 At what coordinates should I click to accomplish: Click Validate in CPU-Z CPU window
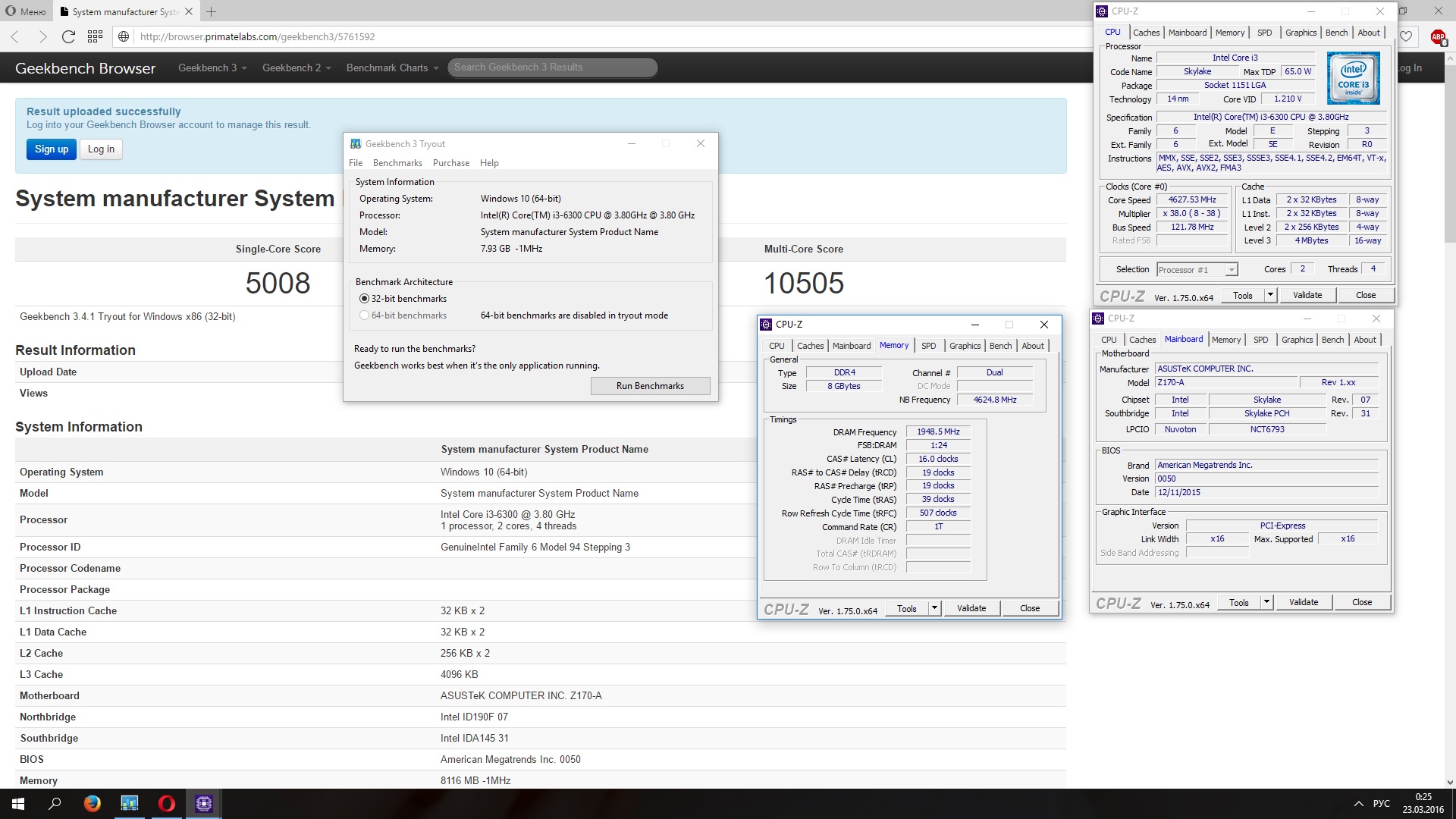click(x=1307, y=295)
